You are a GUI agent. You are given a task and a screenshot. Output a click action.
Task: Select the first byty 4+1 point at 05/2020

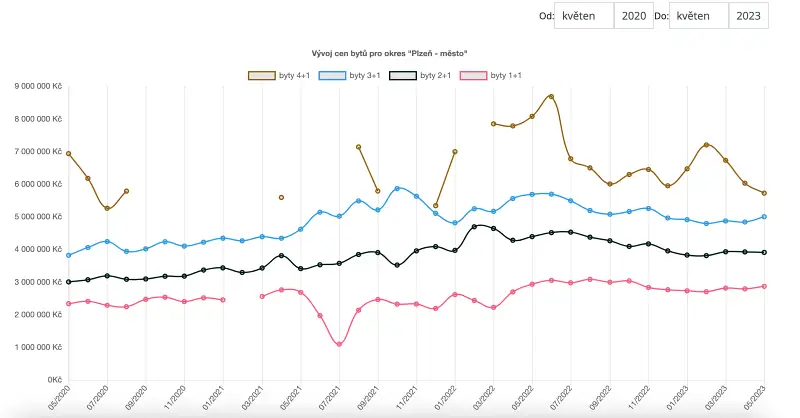pyautogui.click(x=68, y=154)
